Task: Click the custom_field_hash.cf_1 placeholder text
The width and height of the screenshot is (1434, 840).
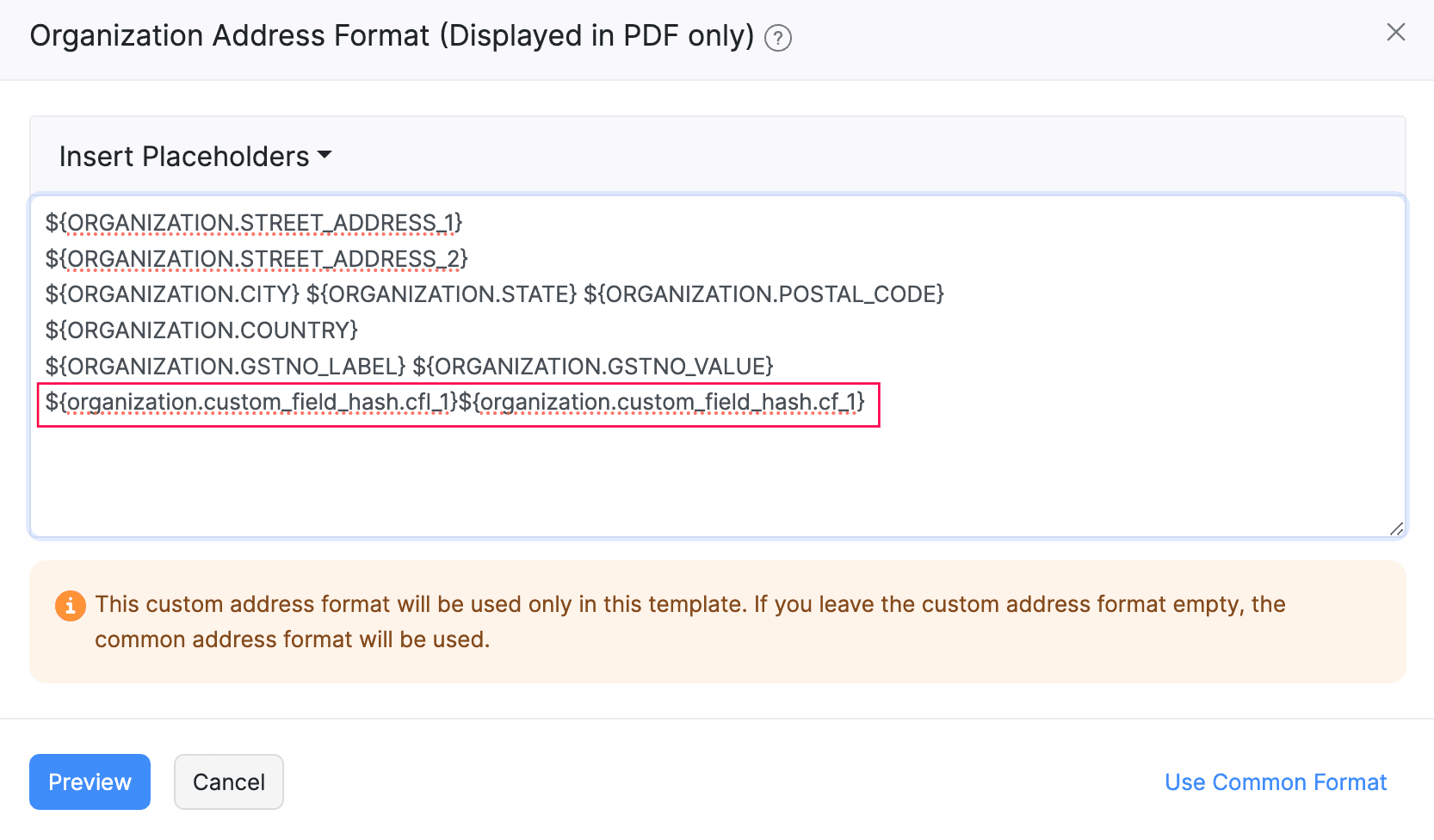Action: (662, 403)
